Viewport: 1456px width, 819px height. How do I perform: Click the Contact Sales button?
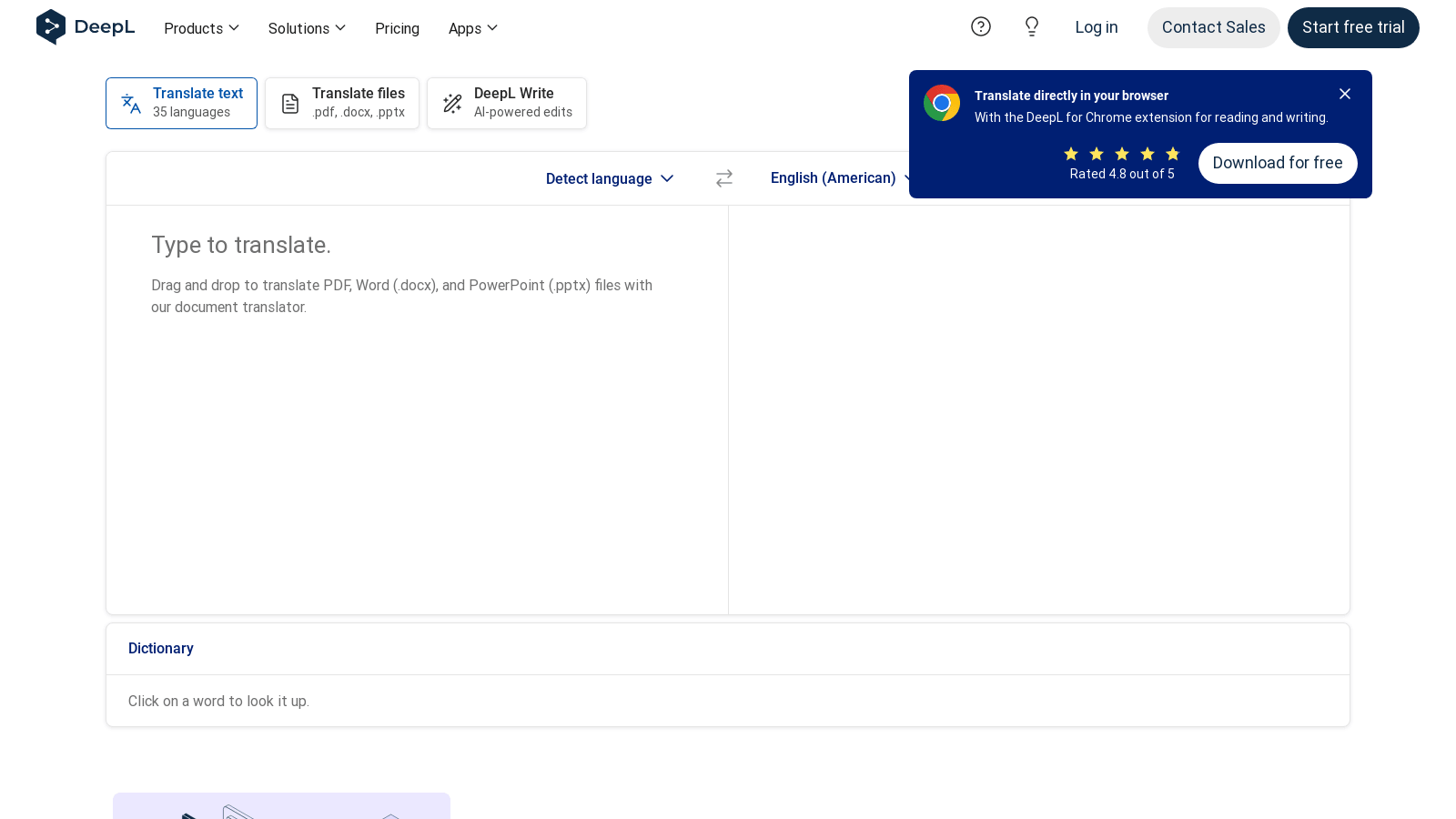[x=1214, y=27]
